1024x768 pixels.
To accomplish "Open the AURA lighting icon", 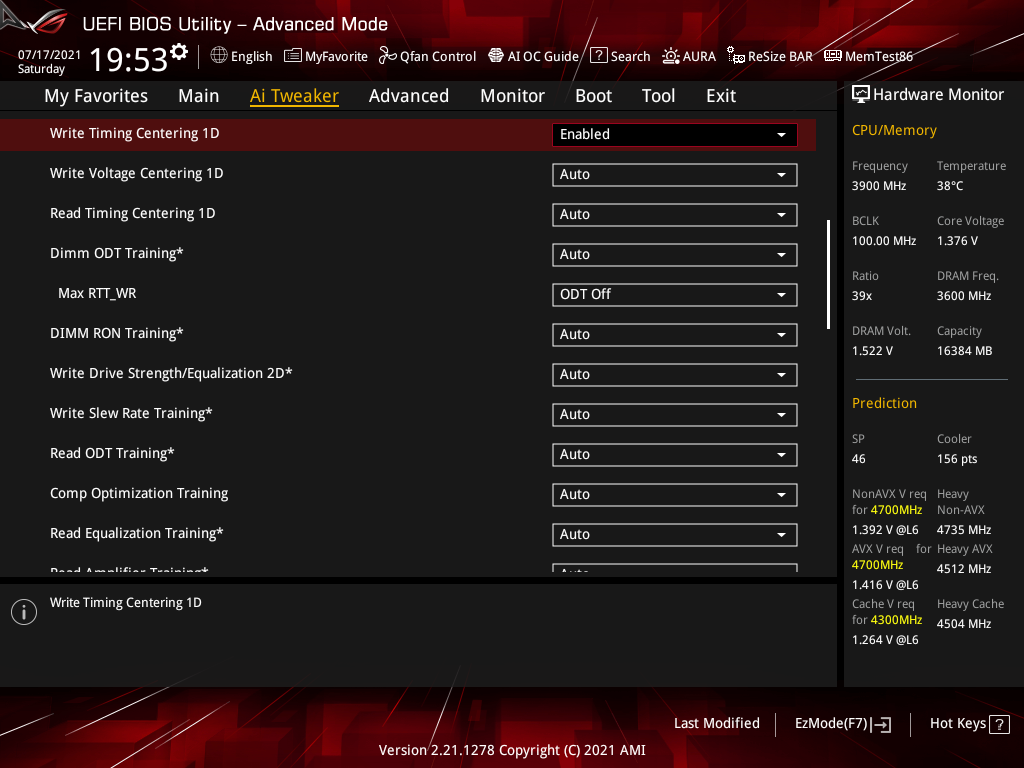I will pyautogui.click(x=671, y=56).
